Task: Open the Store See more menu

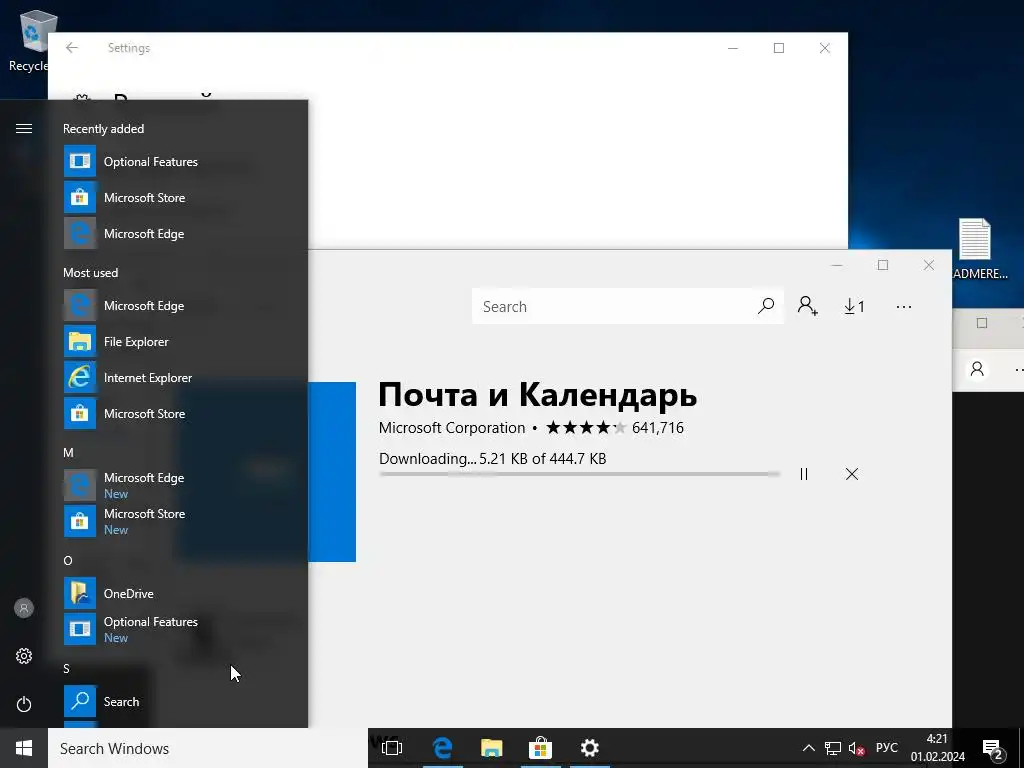Action: coord(904,306)
